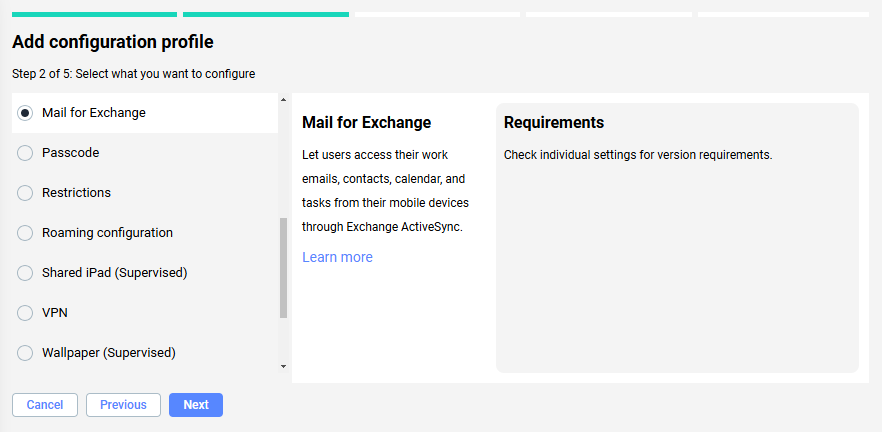882x432 pixels.
Task: Click the third wizard progress step bar
Action: [437, 15]
